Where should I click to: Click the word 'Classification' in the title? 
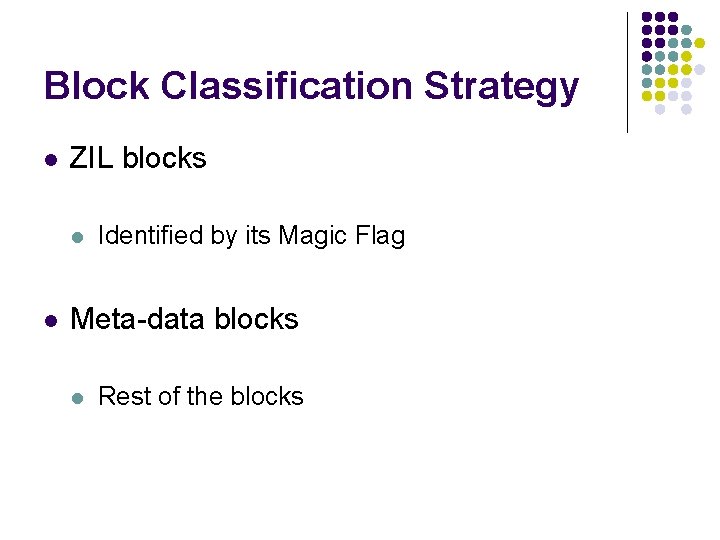pos(287,85)
